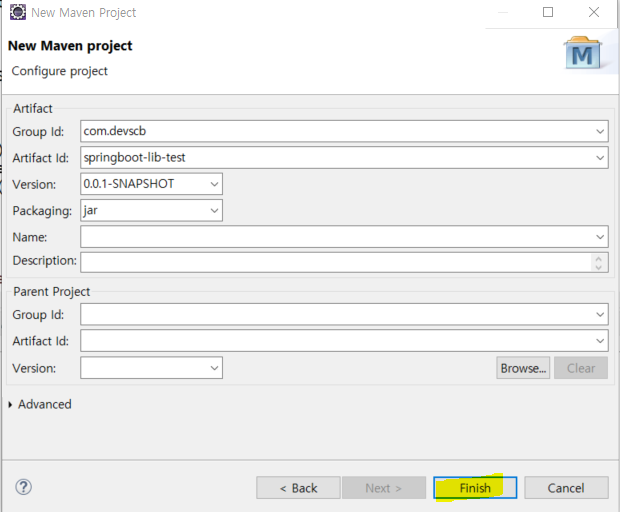Open the Artifact Group Id dropdown arrow
The width and height of the screenshot is (620, 512).
click(x=599, y=131)
